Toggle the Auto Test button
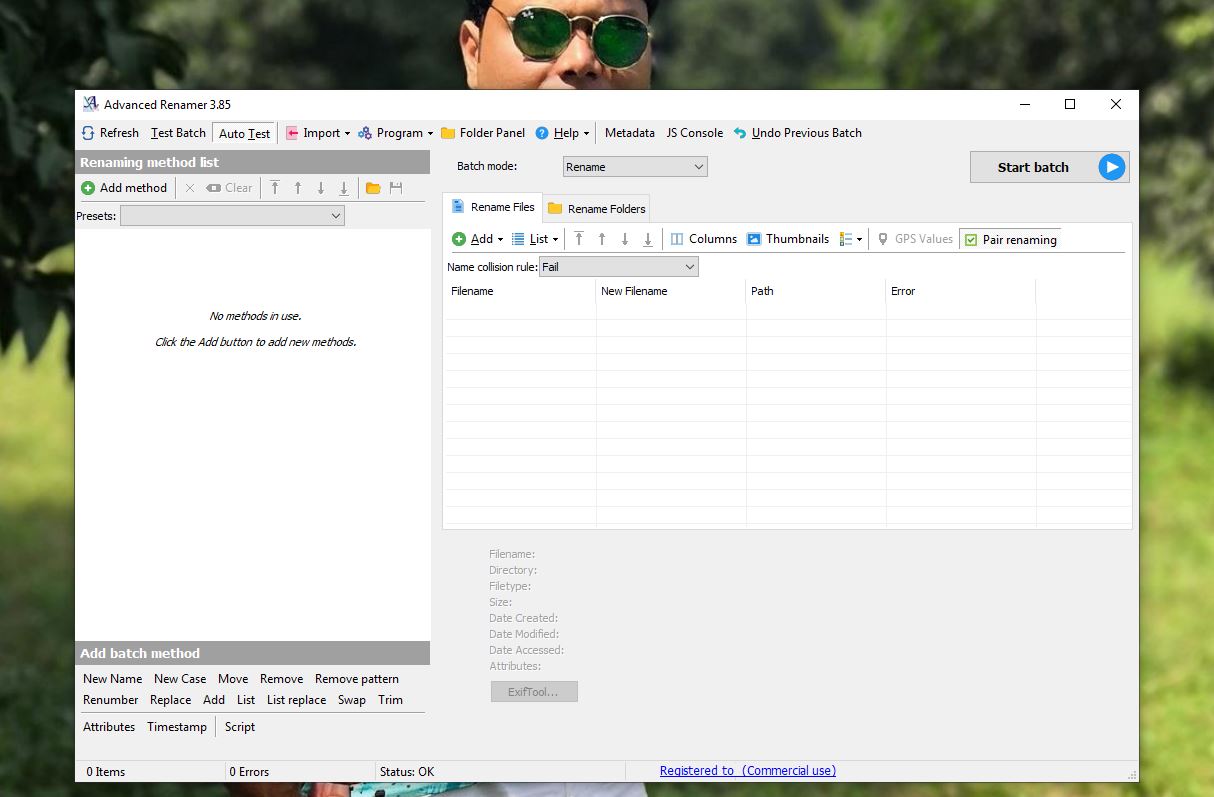The height and width of the screenshot is (797, 1214). click(244, 133)
